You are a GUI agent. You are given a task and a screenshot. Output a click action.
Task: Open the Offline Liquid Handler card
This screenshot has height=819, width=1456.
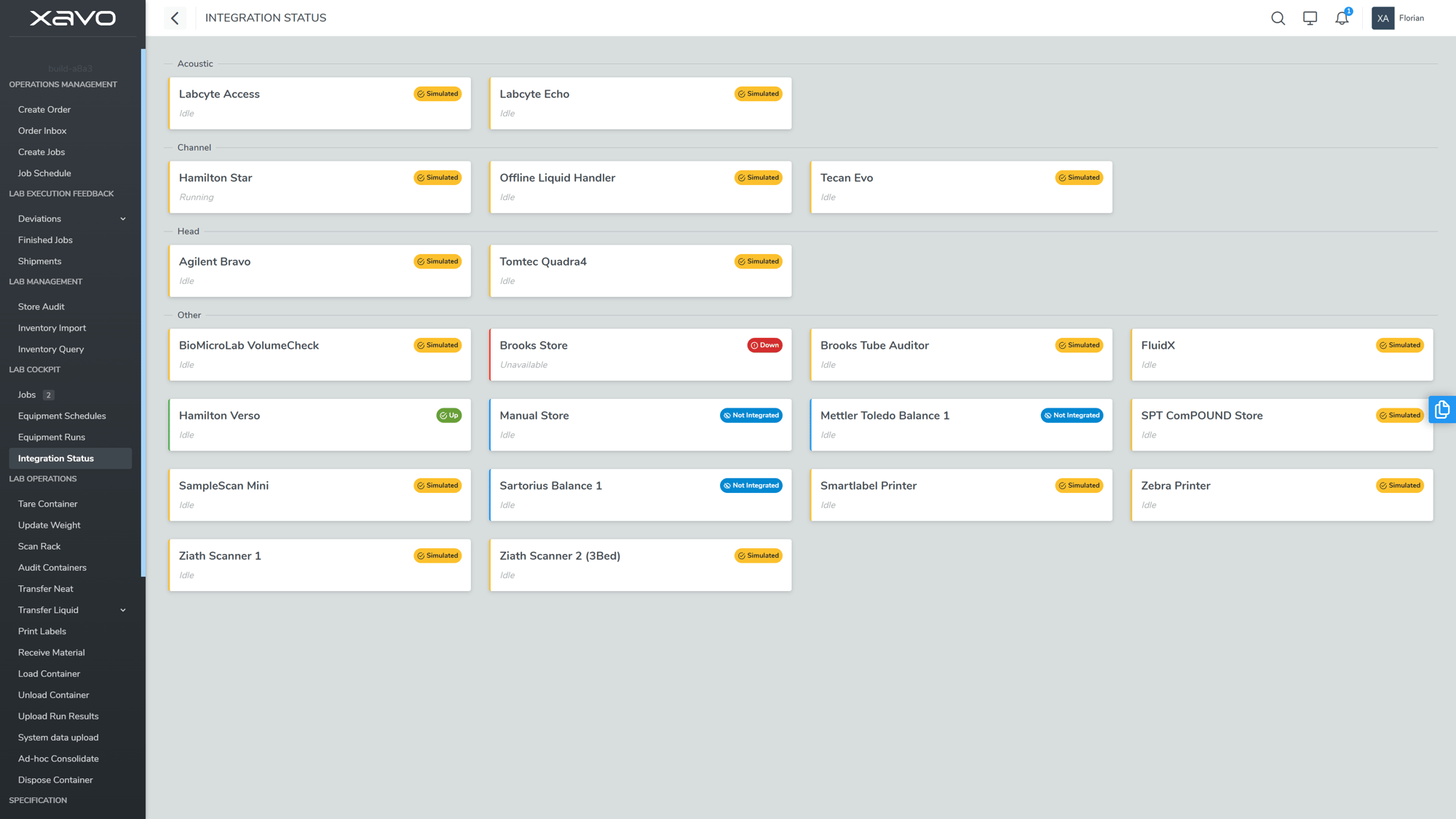pos(641,187)
